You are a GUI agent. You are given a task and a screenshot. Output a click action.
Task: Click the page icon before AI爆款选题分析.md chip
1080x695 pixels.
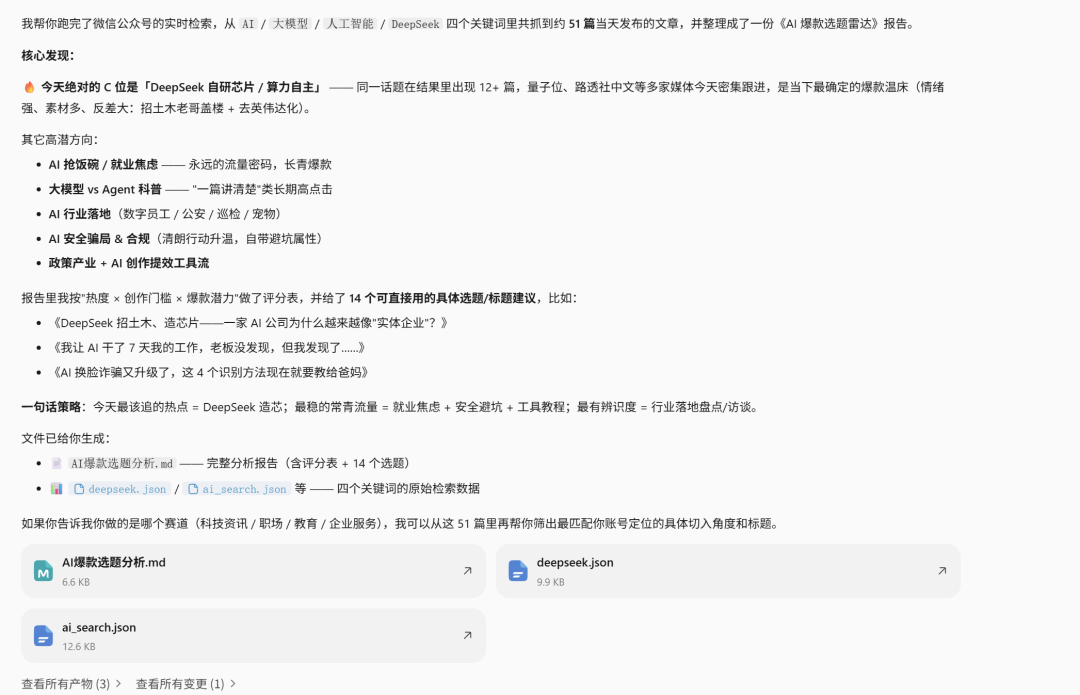56,464
